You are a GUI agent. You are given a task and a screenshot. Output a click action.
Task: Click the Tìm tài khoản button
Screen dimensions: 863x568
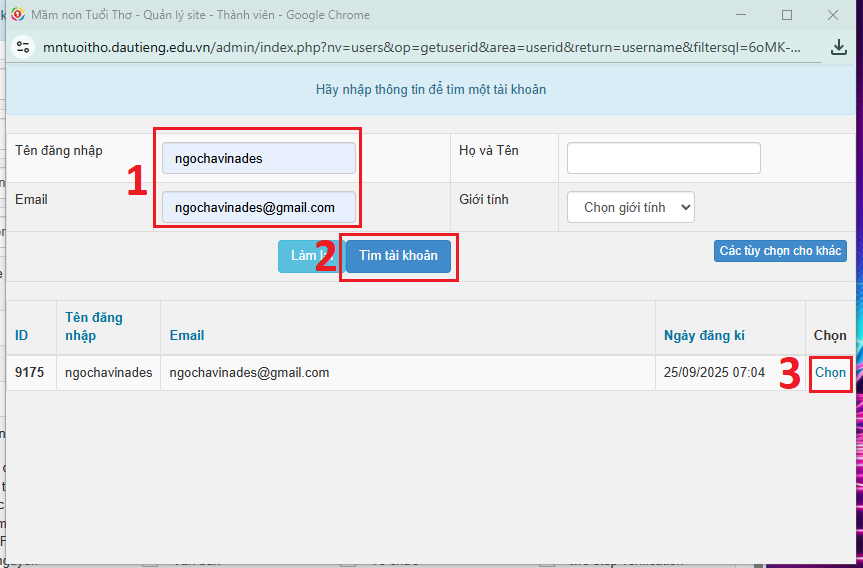[398, 256]
